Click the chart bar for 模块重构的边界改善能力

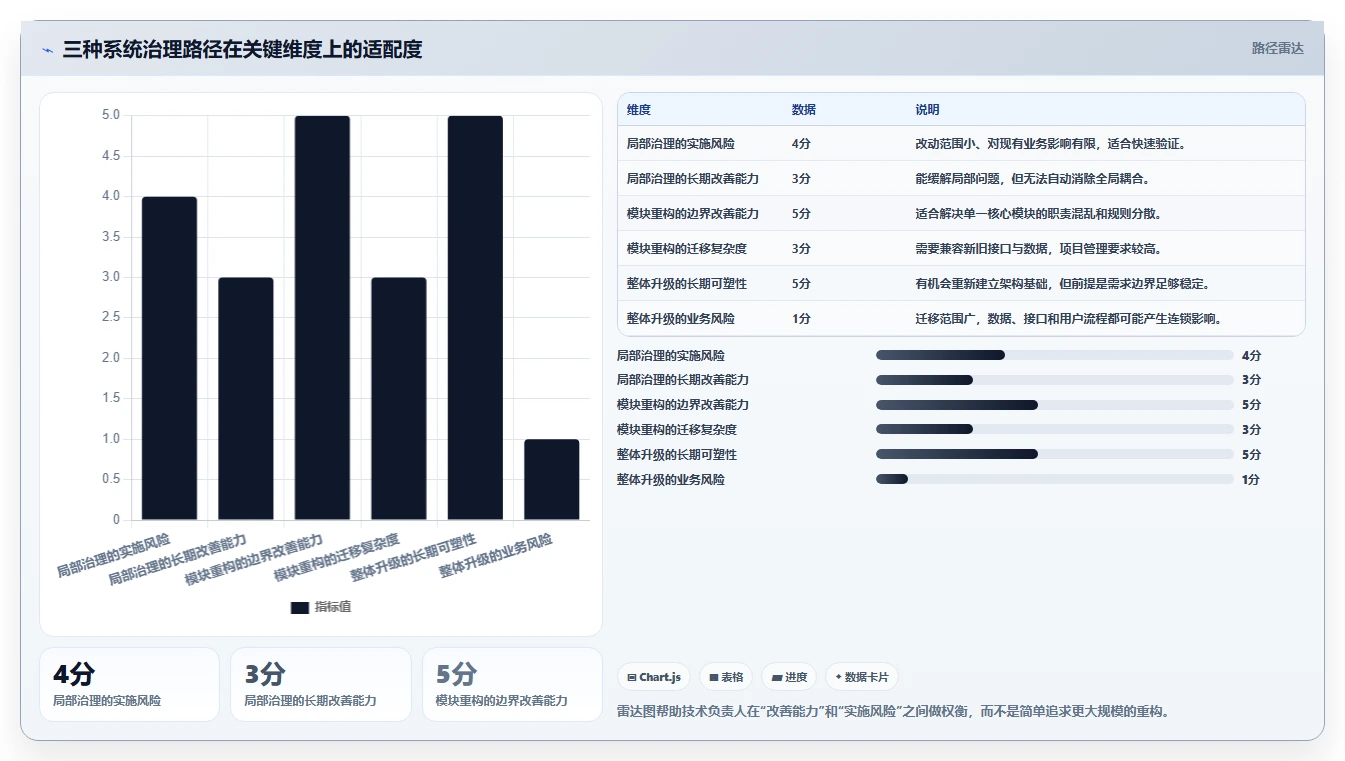click(x=322, y=318)
